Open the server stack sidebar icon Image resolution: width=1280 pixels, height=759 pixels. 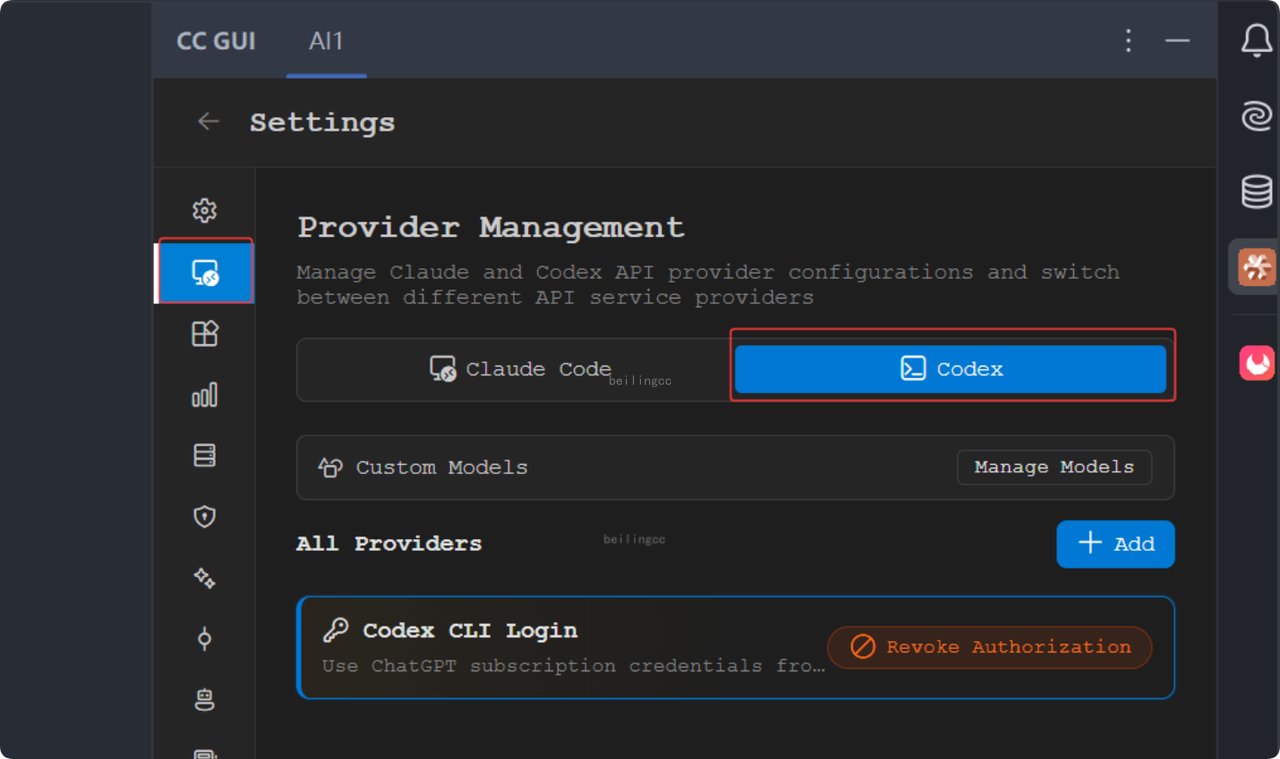(x=204, y=456)
